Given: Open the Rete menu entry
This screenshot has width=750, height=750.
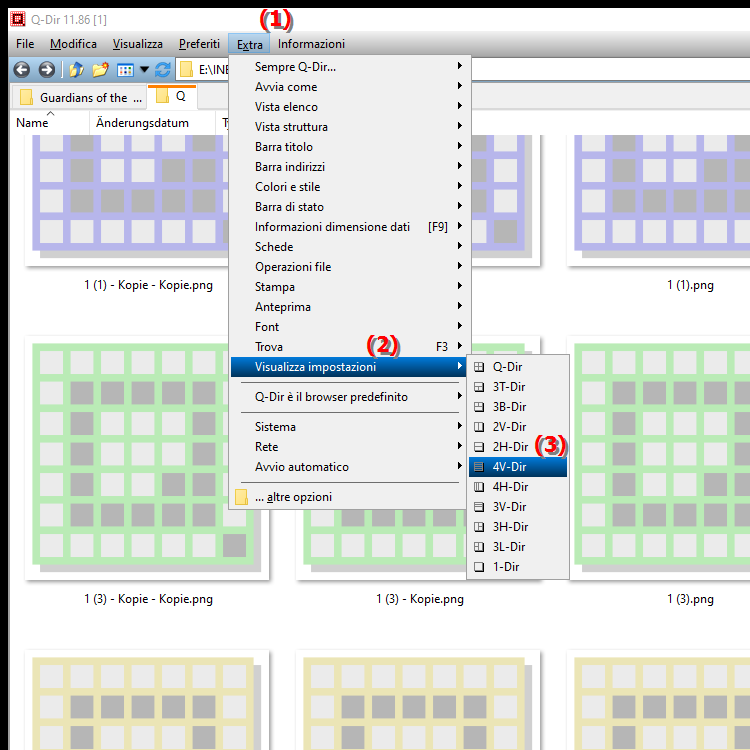Looking at the screenshot, I should [x=349, y=447].
